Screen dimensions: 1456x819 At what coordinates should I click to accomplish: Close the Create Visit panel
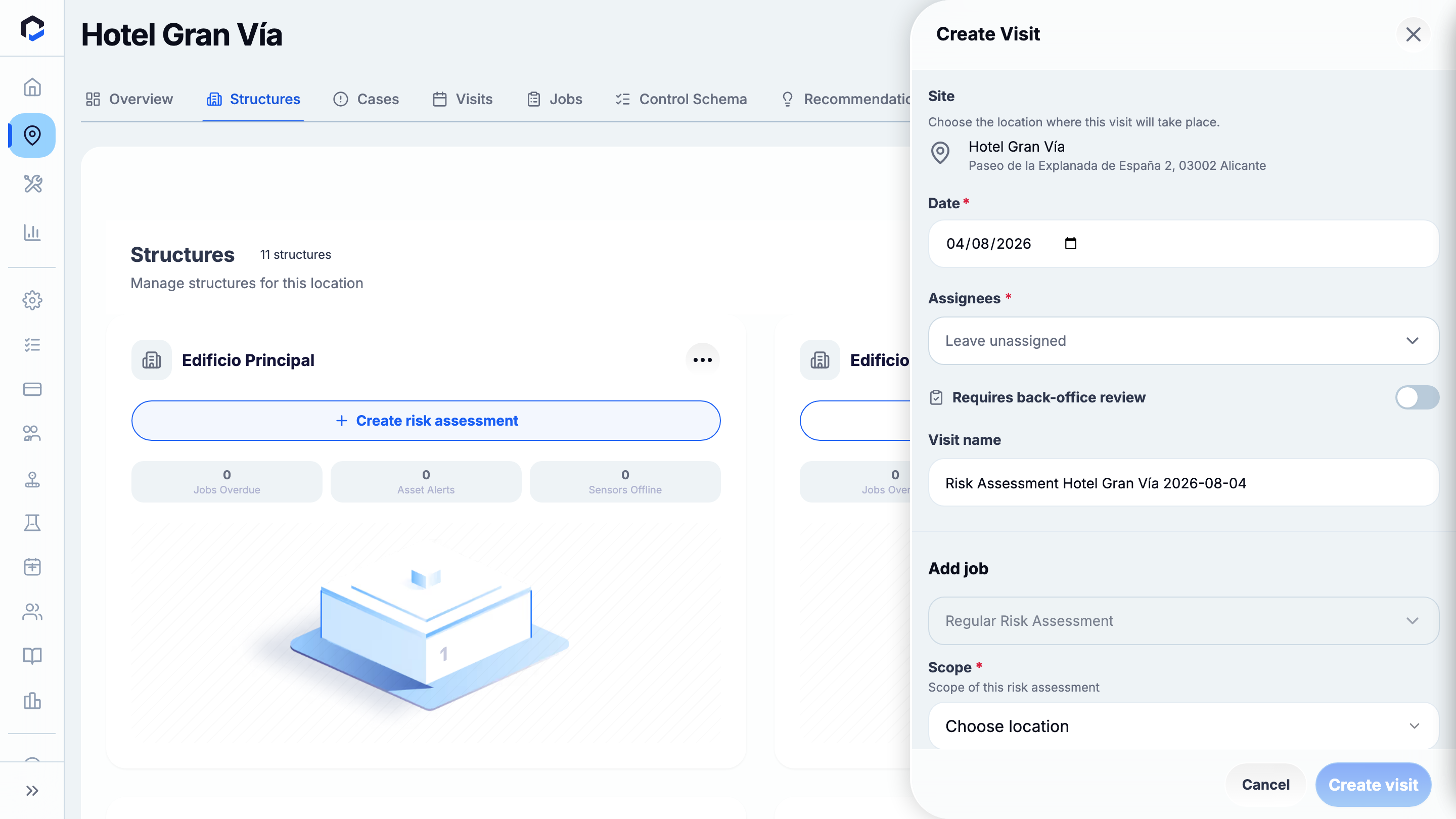1413,34
